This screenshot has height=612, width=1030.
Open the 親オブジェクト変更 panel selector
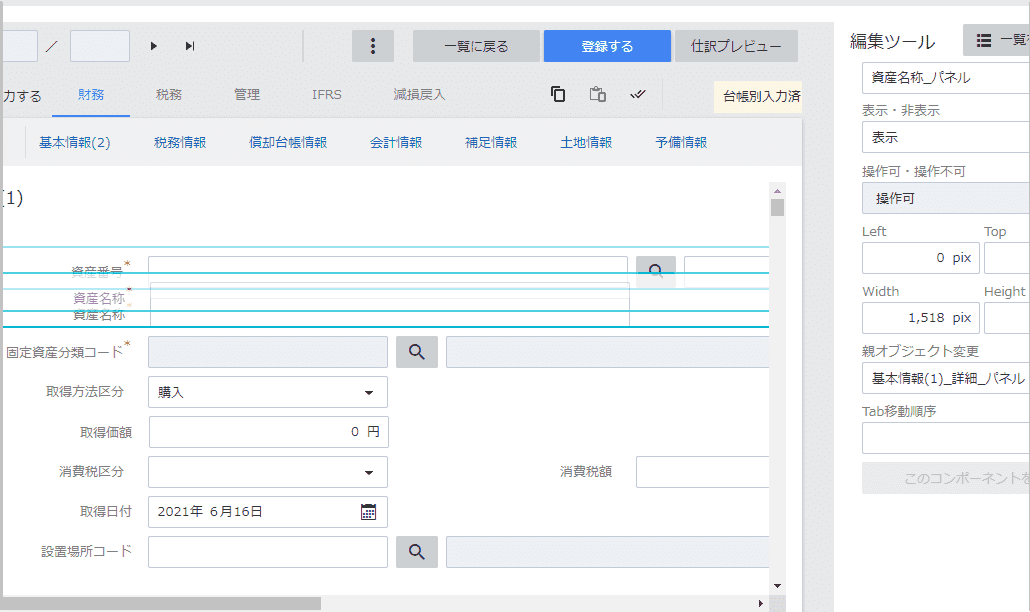pos(945,378)
